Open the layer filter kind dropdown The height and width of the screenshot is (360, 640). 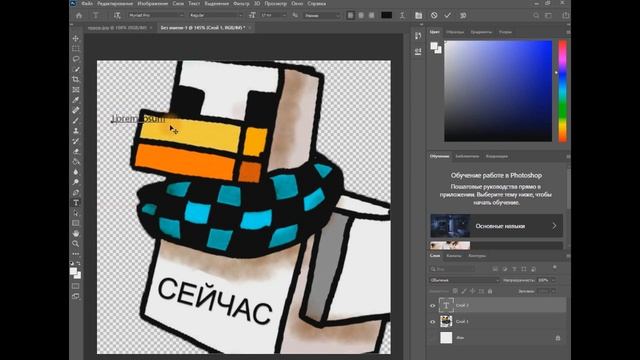tap(453, 269)
